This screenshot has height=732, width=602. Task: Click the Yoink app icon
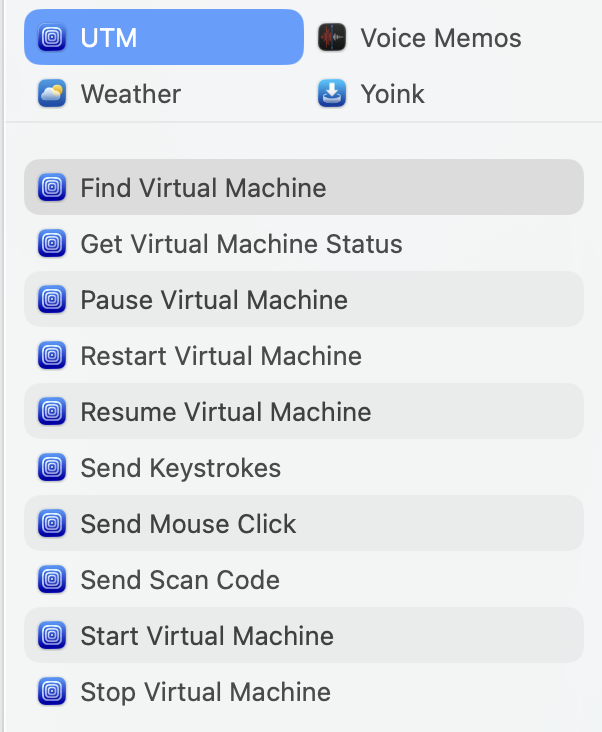332,94
